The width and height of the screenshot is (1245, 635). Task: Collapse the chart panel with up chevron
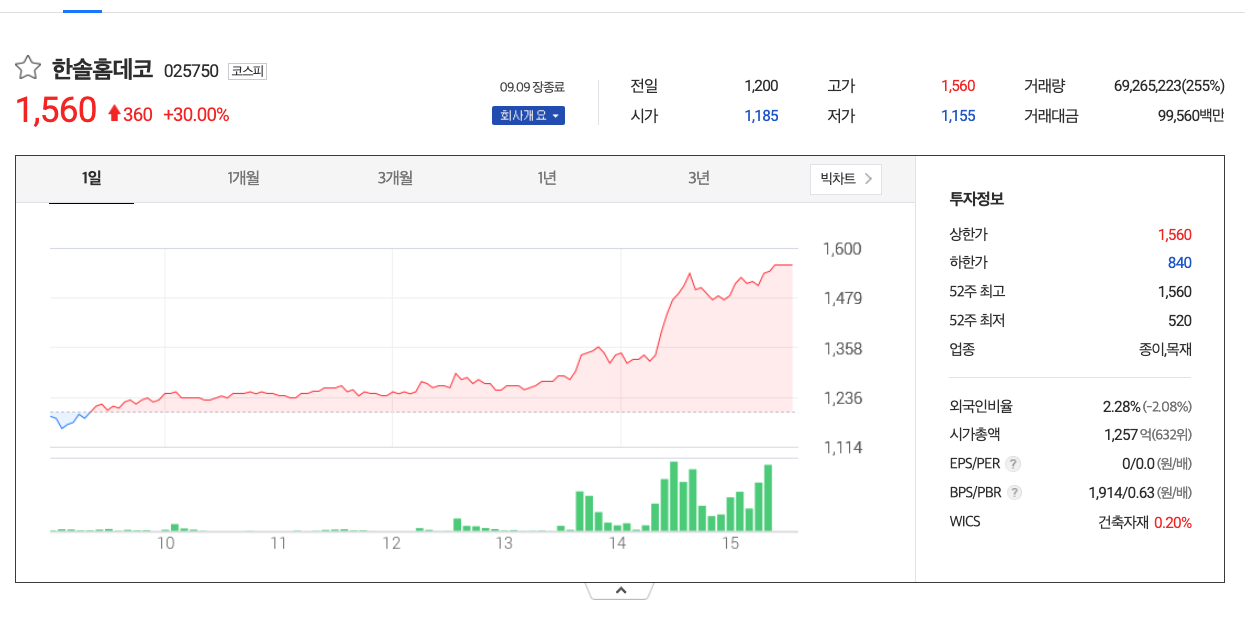620,591
